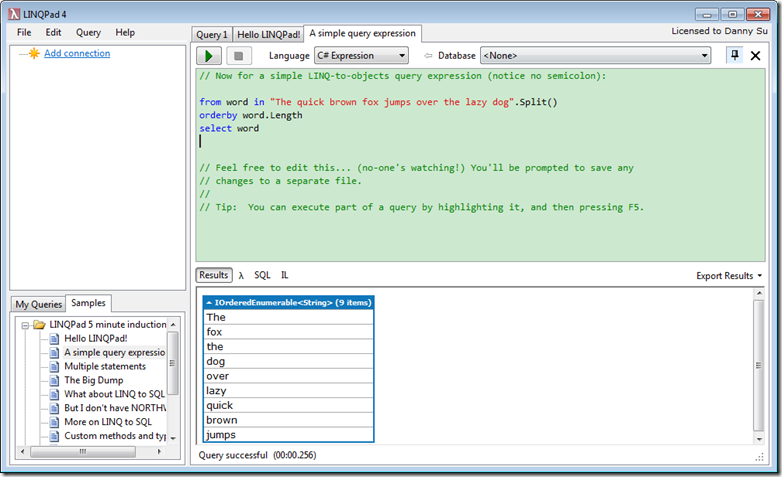Click right arrow of samples horizontal scrollbar

[159, 452]
